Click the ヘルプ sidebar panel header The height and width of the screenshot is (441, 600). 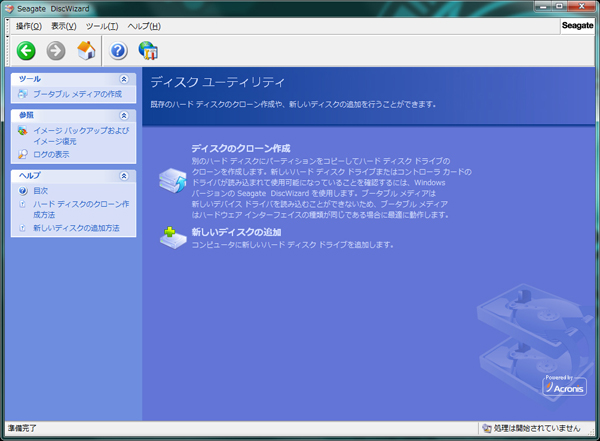pos(73,176)
